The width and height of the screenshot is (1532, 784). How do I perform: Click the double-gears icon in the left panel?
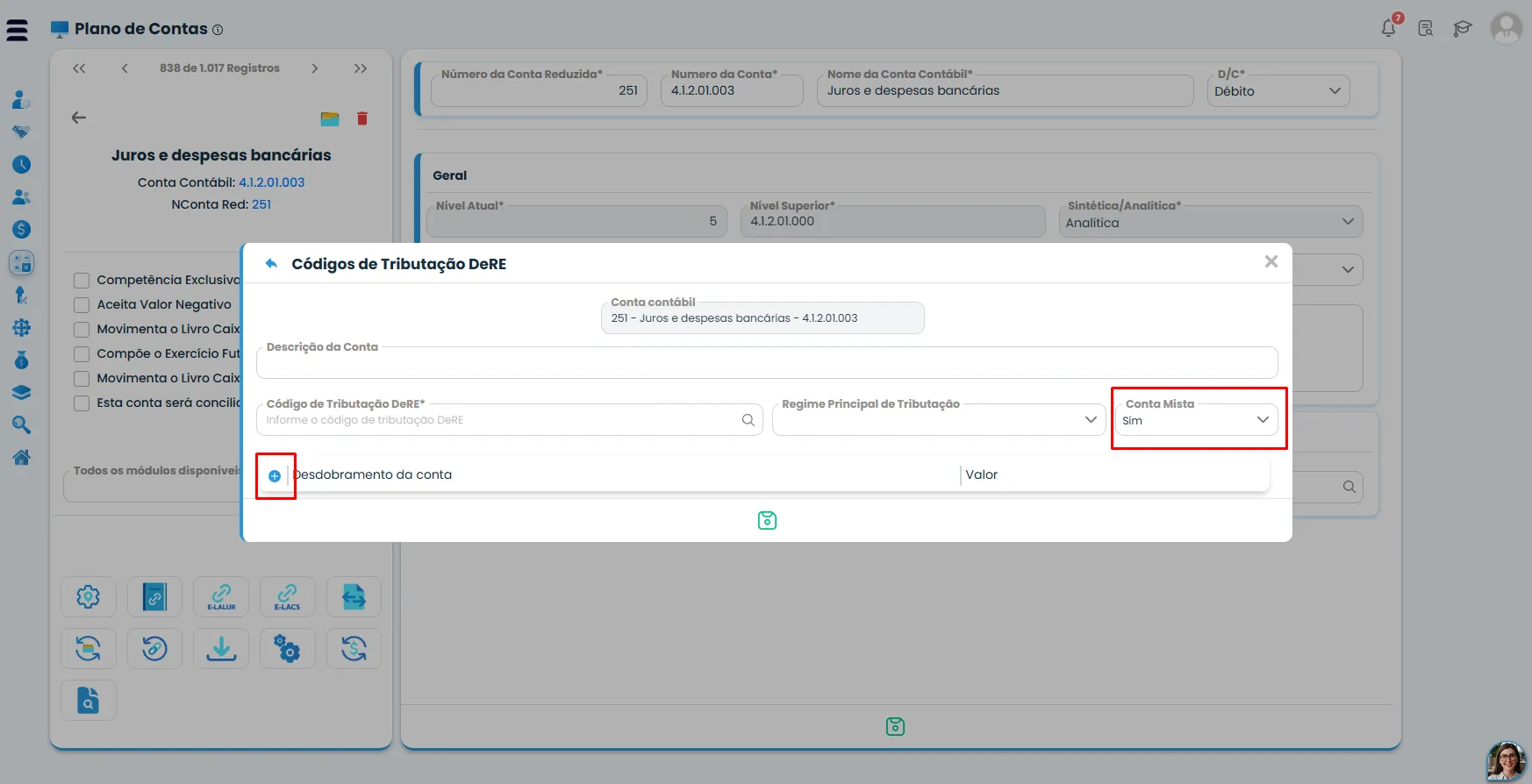coord(287,649)
